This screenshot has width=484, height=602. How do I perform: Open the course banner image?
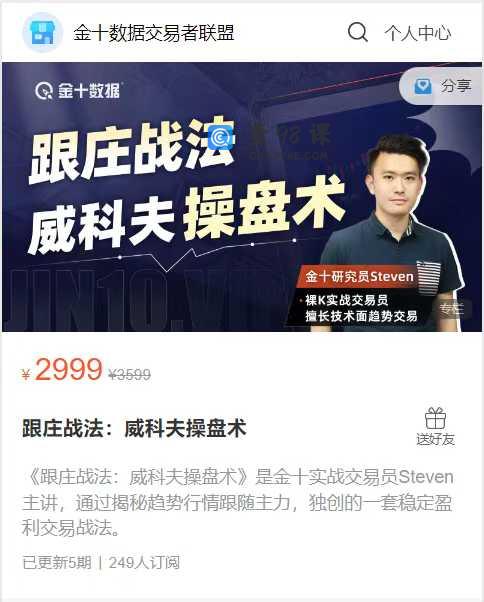[242, 197]
